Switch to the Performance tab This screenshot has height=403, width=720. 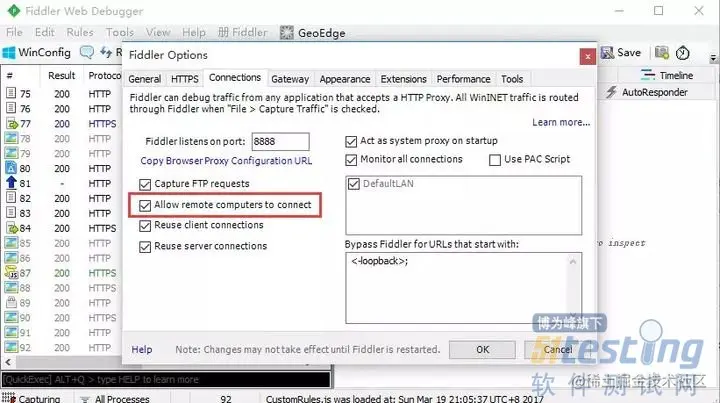click(463, 79)
